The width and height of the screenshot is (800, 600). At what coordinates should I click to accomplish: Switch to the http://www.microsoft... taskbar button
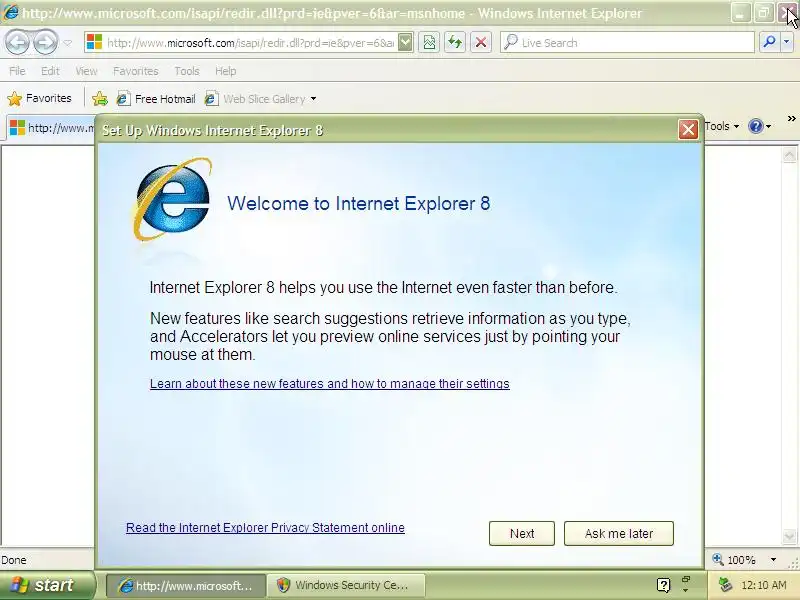pyautogui.click(x=186, y=585)
